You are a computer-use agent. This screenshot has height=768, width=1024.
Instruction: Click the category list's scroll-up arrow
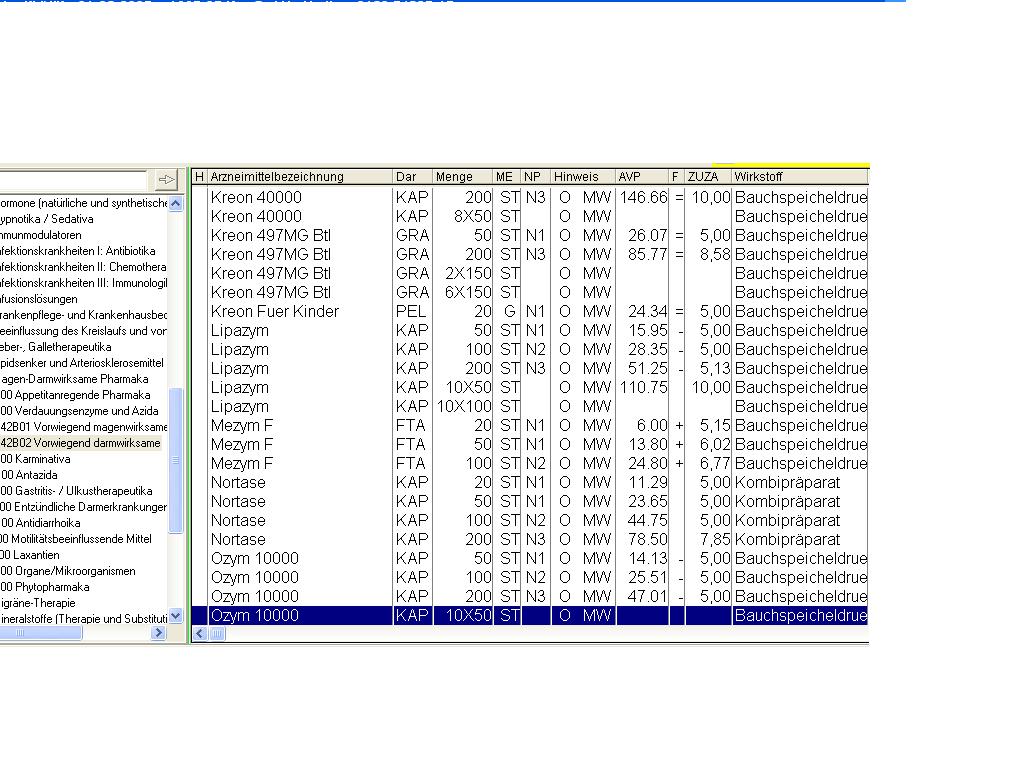176,203
